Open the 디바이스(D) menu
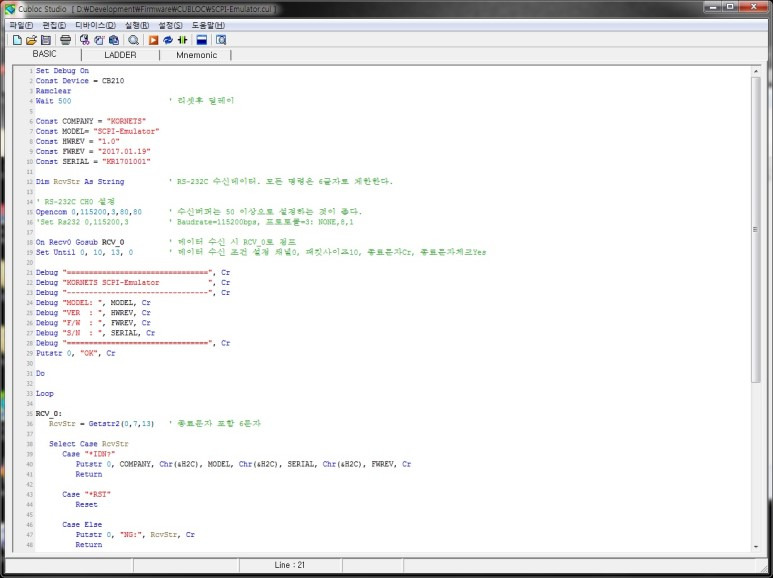This screenshot has width=773, height=578. click(x=95, y=25)
